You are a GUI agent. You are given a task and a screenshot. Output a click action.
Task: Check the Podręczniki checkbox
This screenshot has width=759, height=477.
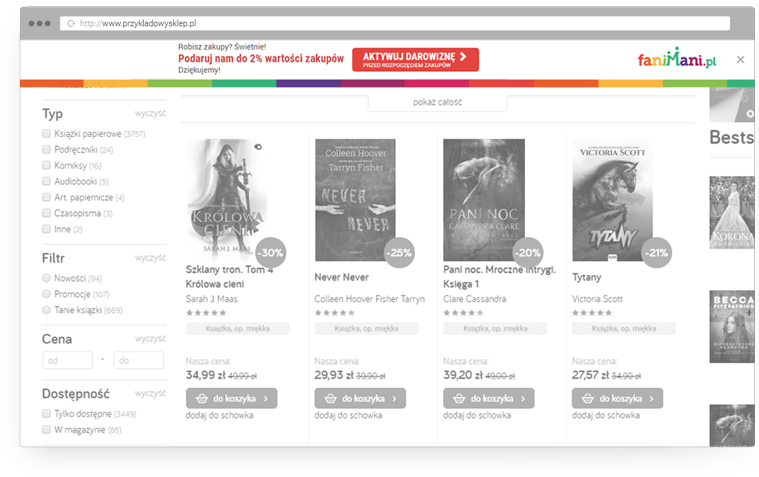pyautogui.click(x=46, y=150)
